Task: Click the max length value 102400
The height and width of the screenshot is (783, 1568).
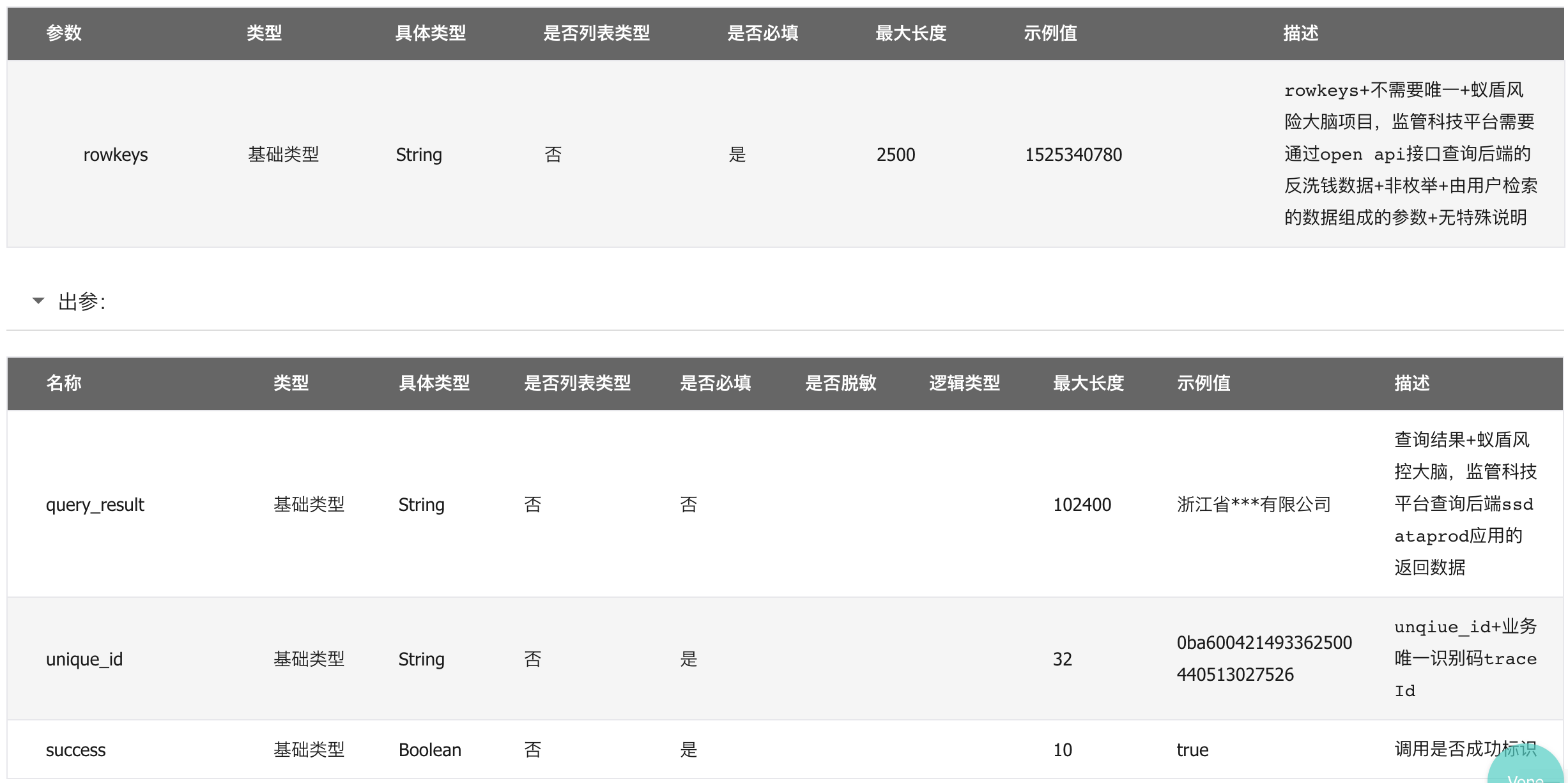Action: coord(1082,505)
